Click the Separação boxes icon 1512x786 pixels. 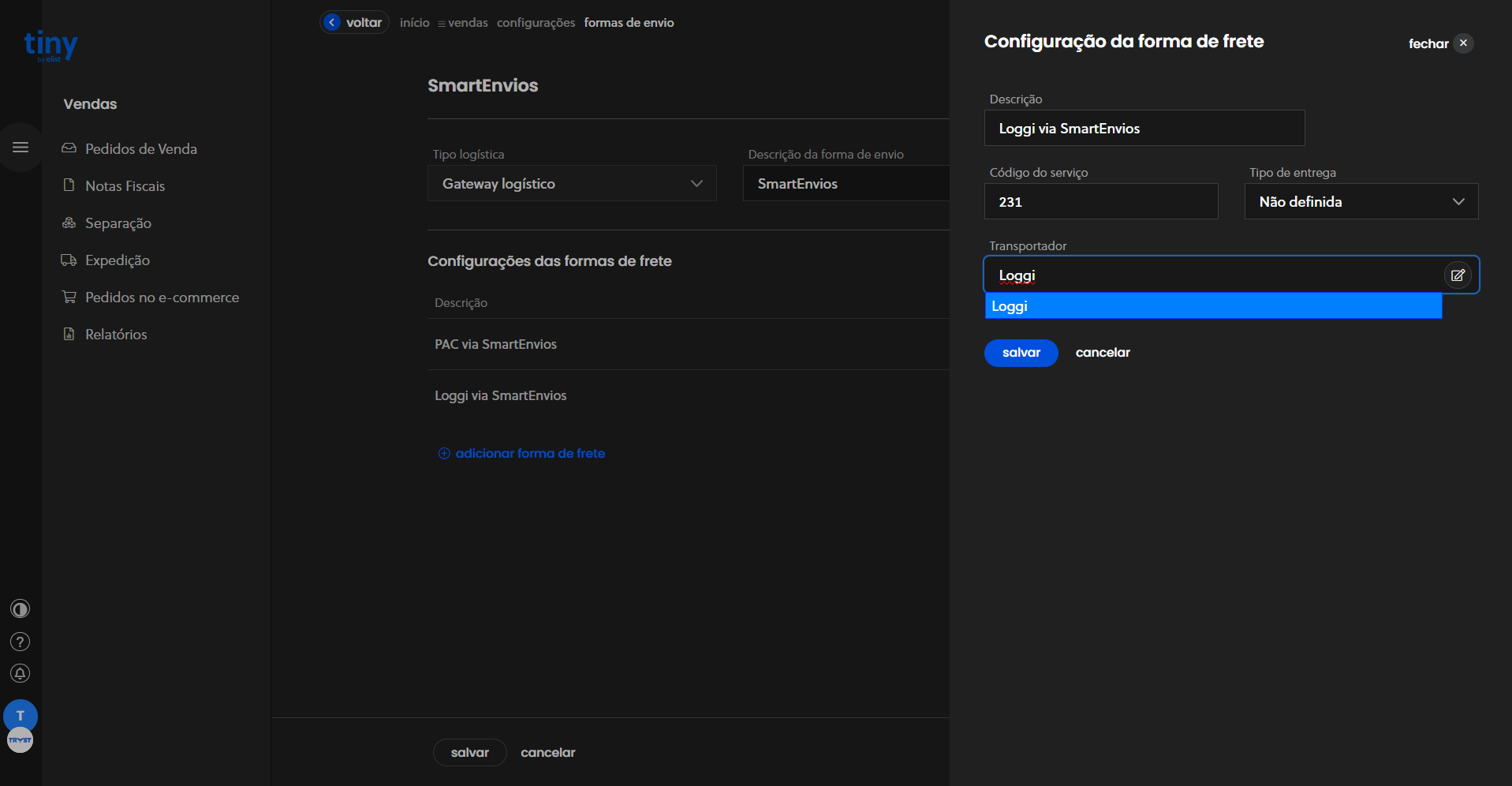[x=69, y=223]
